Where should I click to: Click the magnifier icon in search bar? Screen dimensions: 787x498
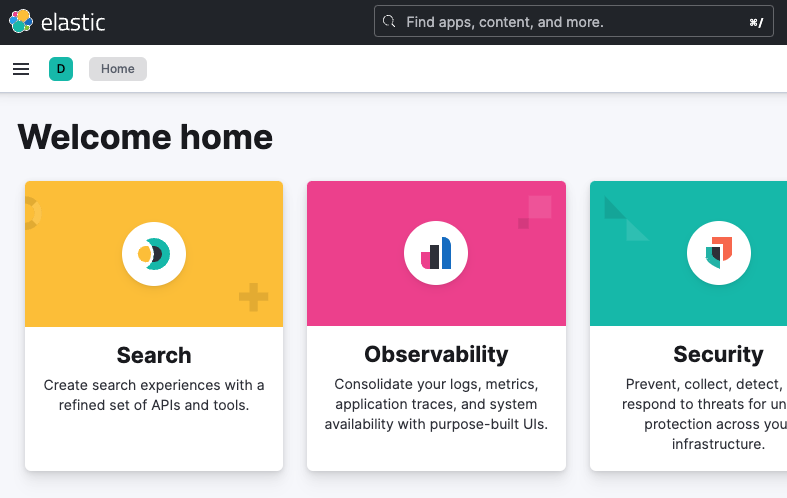(389, 22)
